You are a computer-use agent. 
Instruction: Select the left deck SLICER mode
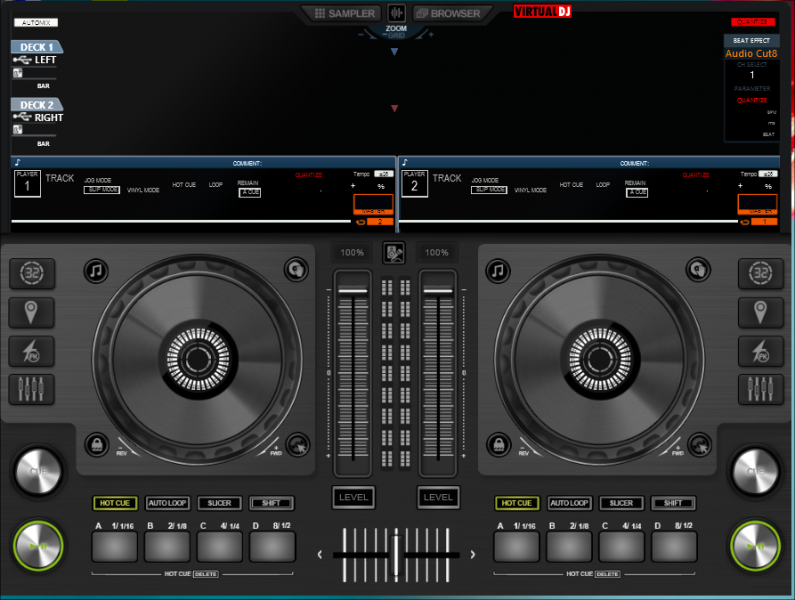coord(220,503)
